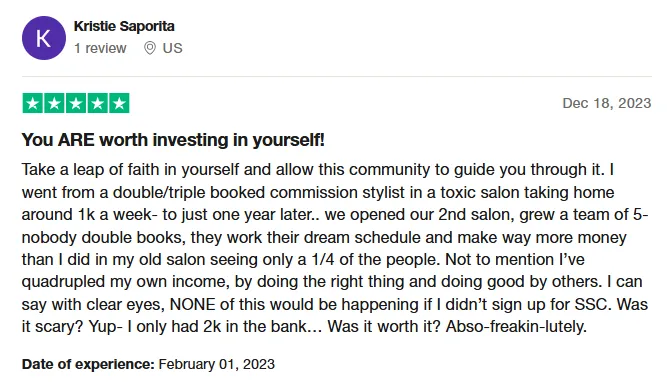The width and height of the screenshot is (667, 382).
Task: Click the review paragraph starting "Take a leap"
Action: [335, 248]
